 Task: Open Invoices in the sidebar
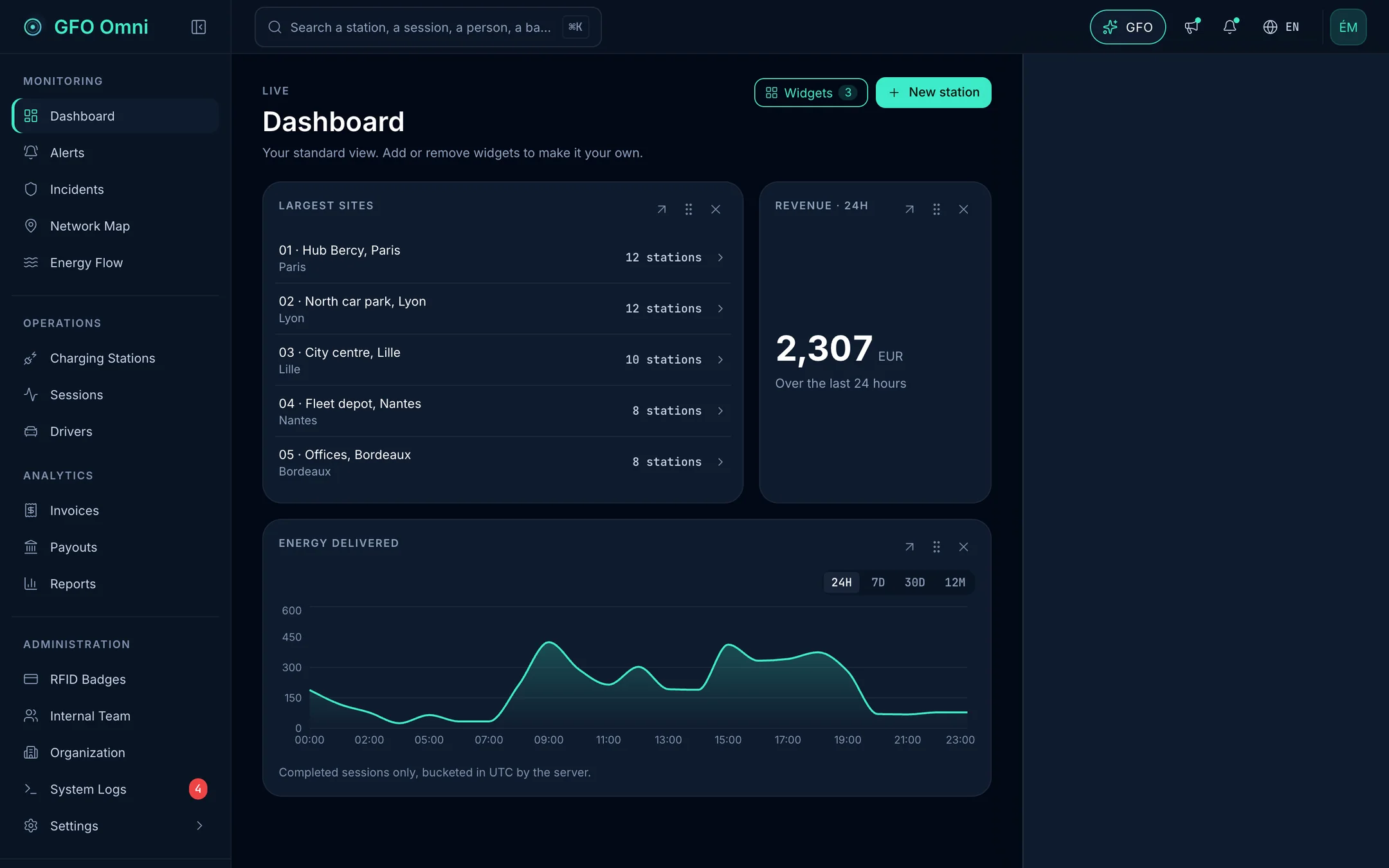[116, 511]
